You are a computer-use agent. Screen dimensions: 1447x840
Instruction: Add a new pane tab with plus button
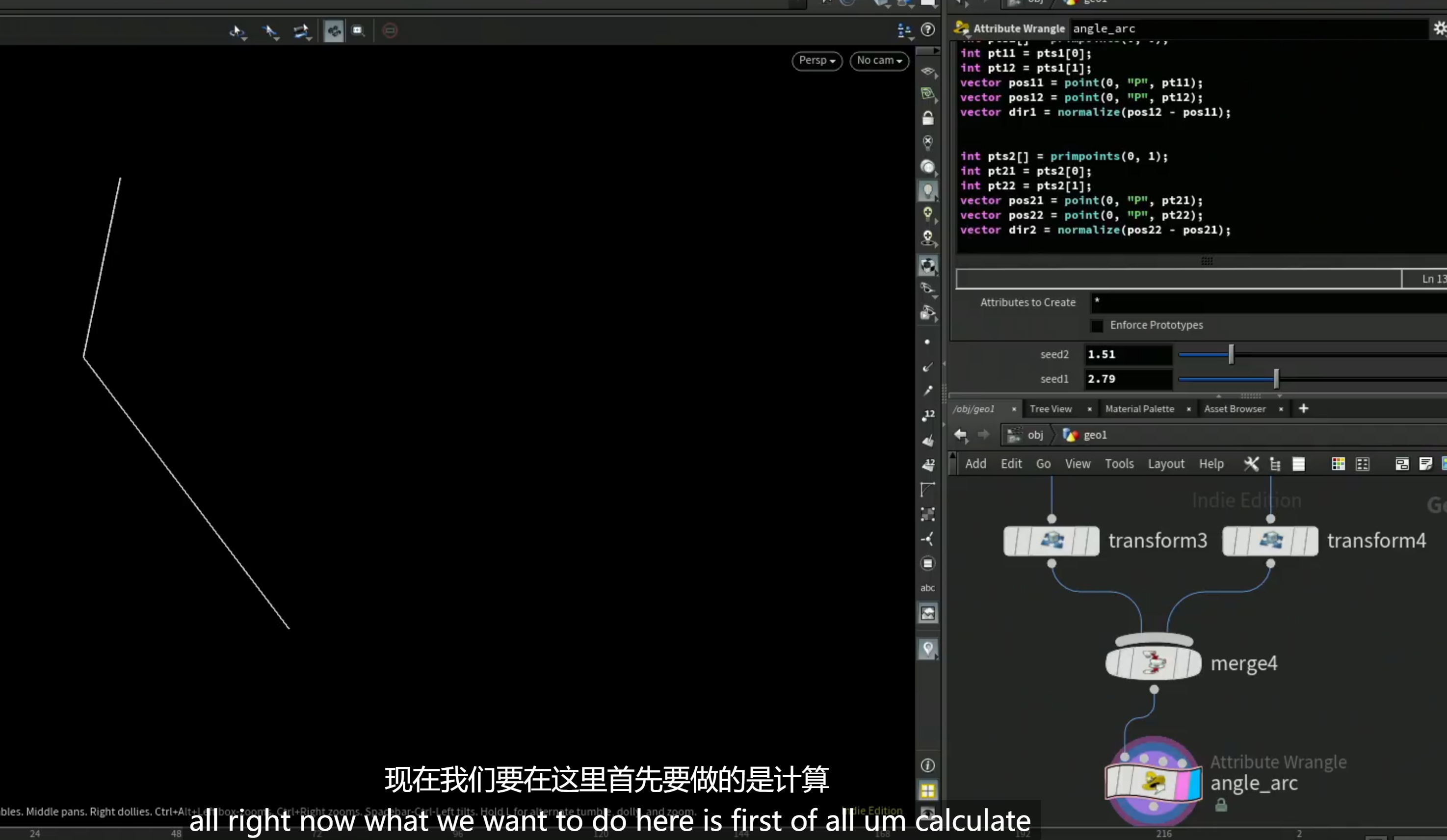coord(1303,408)
